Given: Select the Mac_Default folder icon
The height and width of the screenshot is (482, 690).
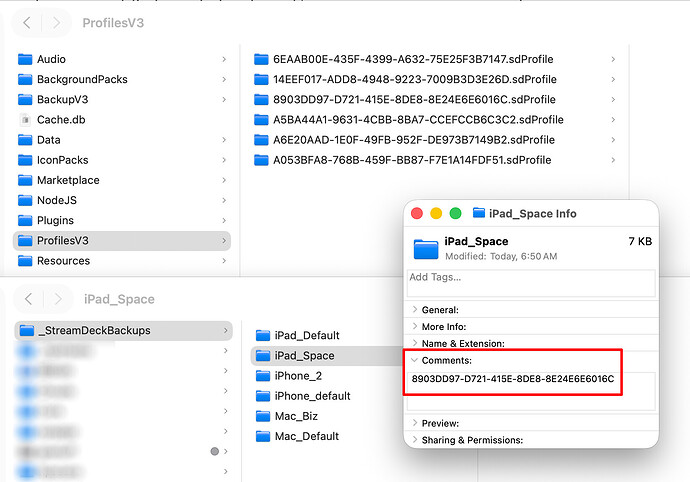Looking at the screenshot, I should (x=263, y=436).
